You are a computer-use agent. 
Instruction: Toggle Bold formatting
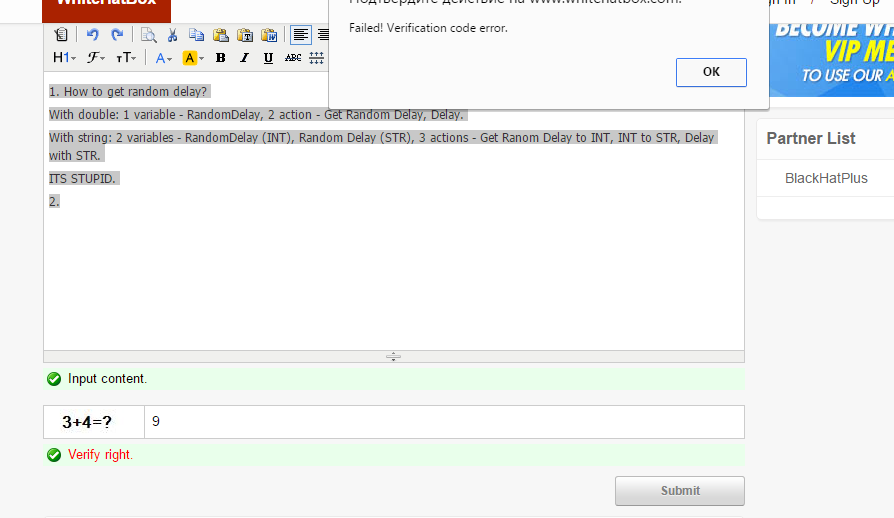coord(220,58)
